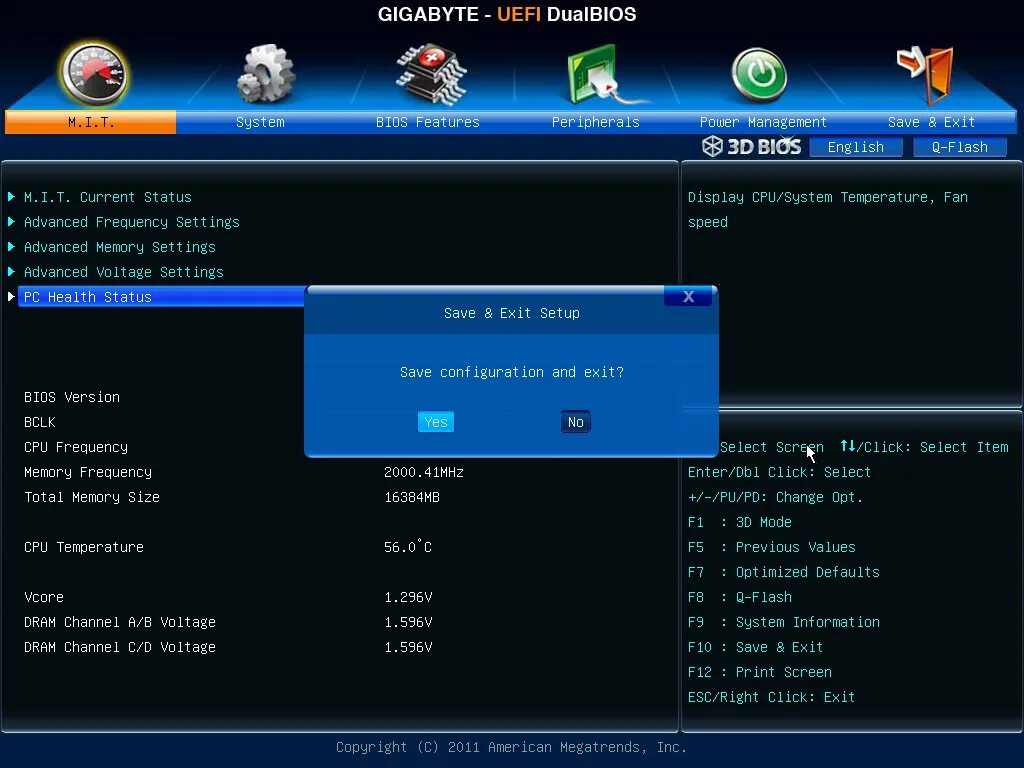Click the M.I.T. speedometer gauge icon
Viewport: 1024px width, 768px height.
pyautogui.click(x=93, y=73)
